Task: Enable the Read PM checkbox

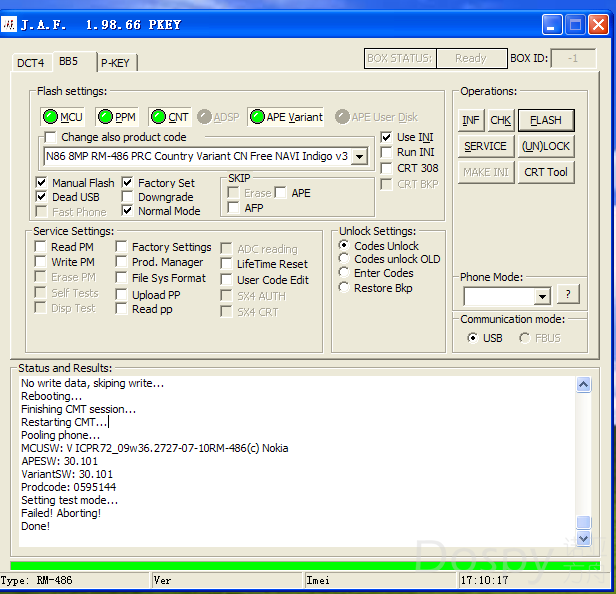Action: pos(40,247)
